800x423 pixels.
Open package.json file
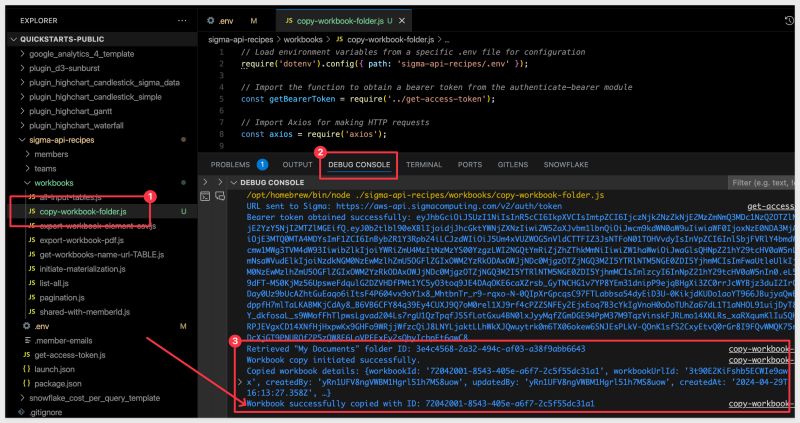(58, 383)
